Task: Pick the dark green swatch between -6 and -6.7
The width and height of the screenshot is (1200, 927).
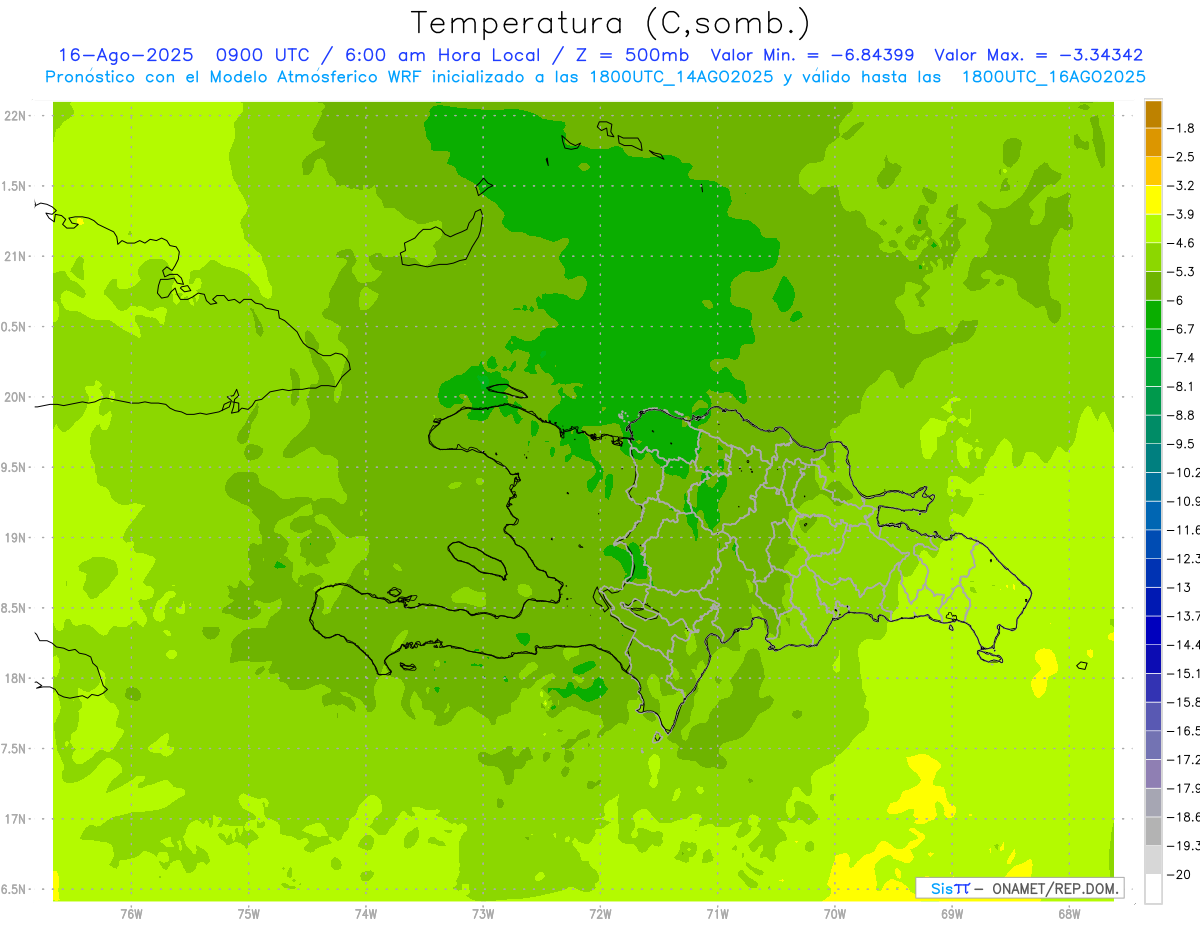Action: pyautogui.click(x=1153, y=315)
